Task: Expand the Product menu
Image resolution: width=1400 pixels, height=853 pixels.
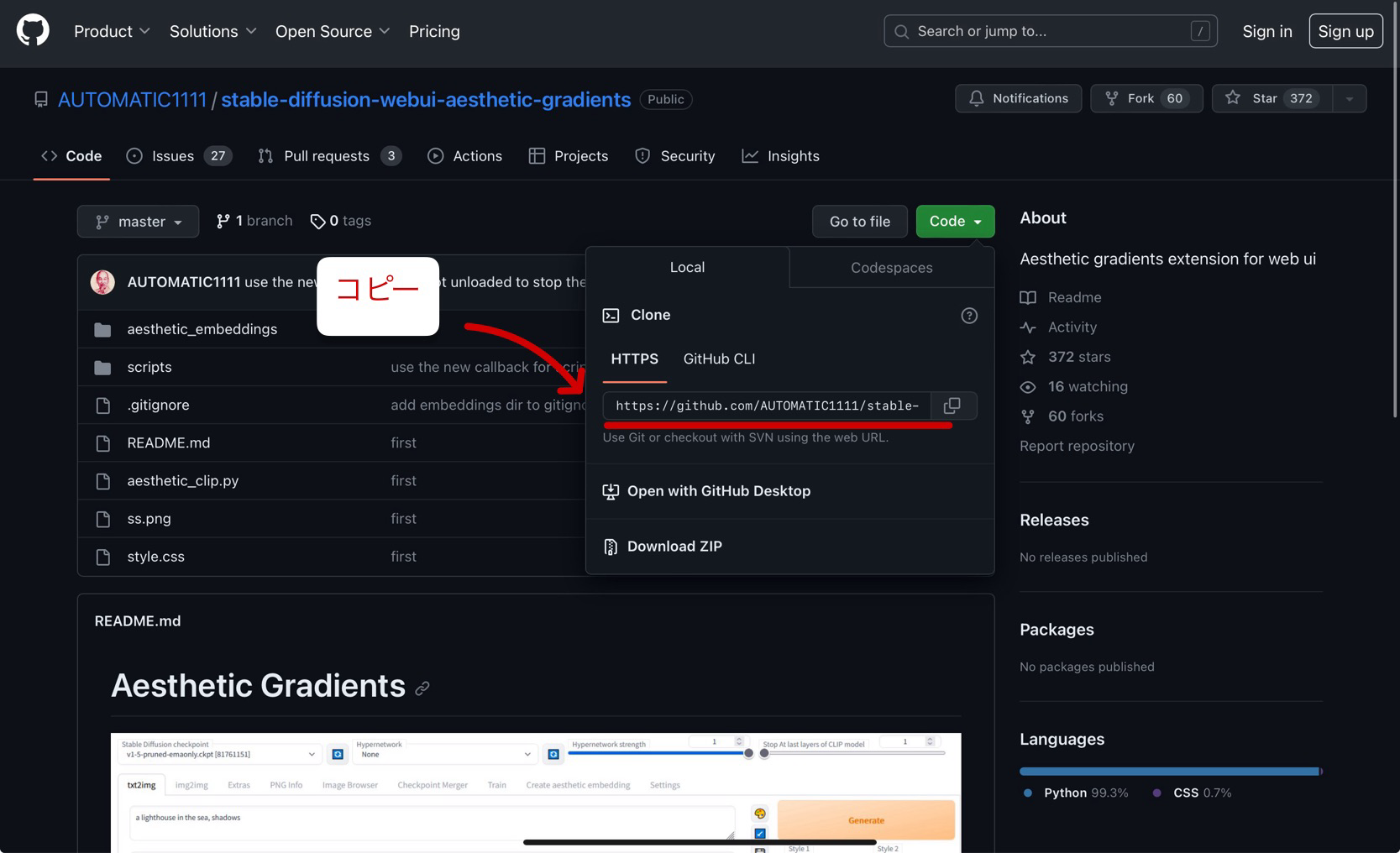Action: tap(111, 31)
